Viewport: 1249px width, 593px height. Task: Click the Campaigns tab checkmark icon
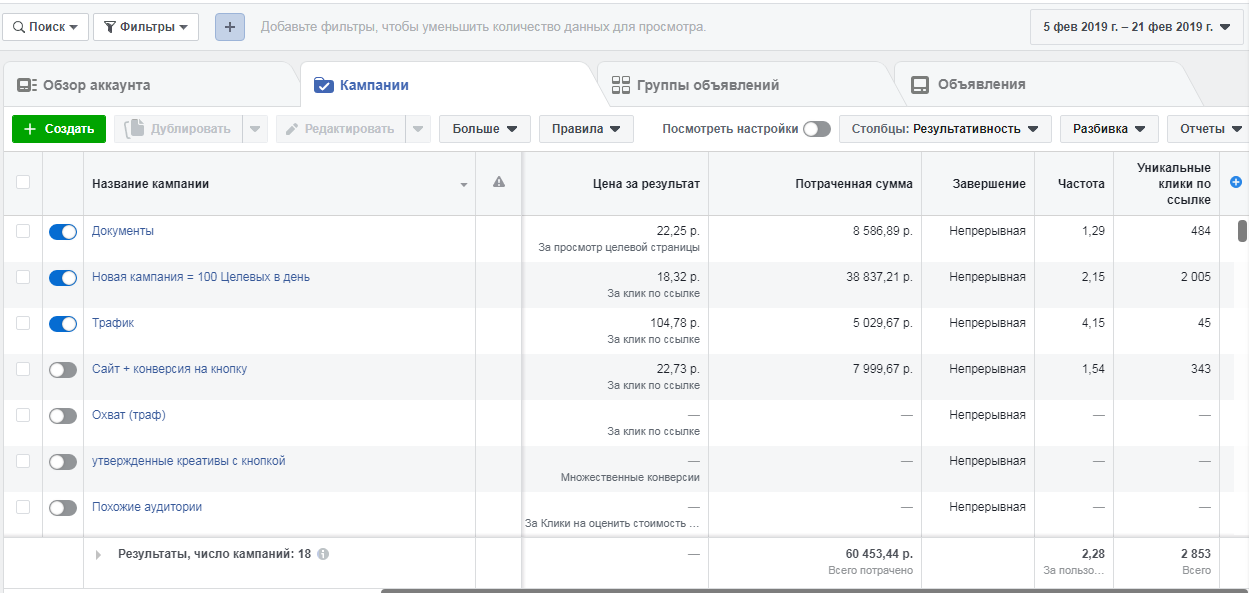point(323,85)
